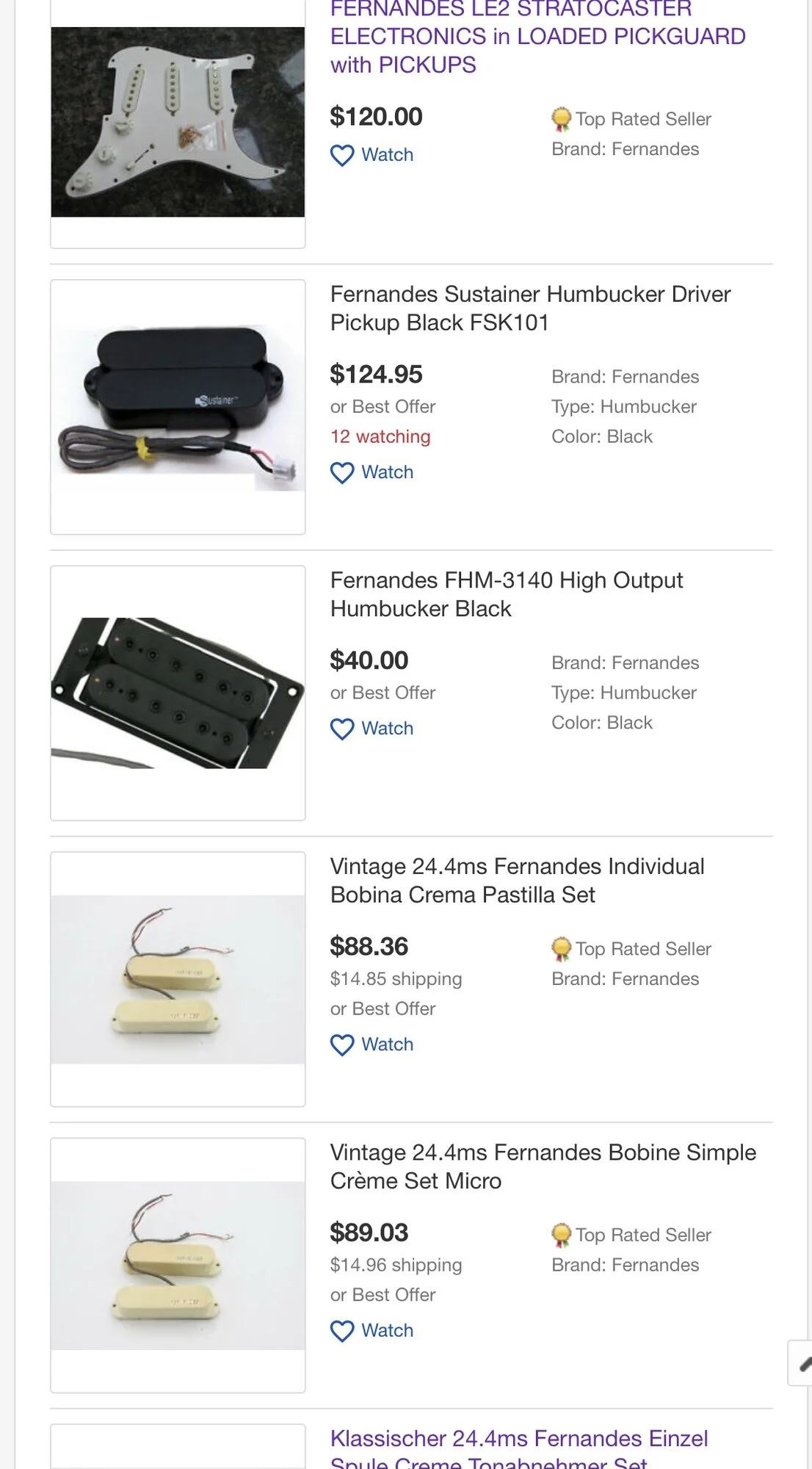Click black Sustainer pickup product thumbnail
The image size is (812, 1469).
178,407
